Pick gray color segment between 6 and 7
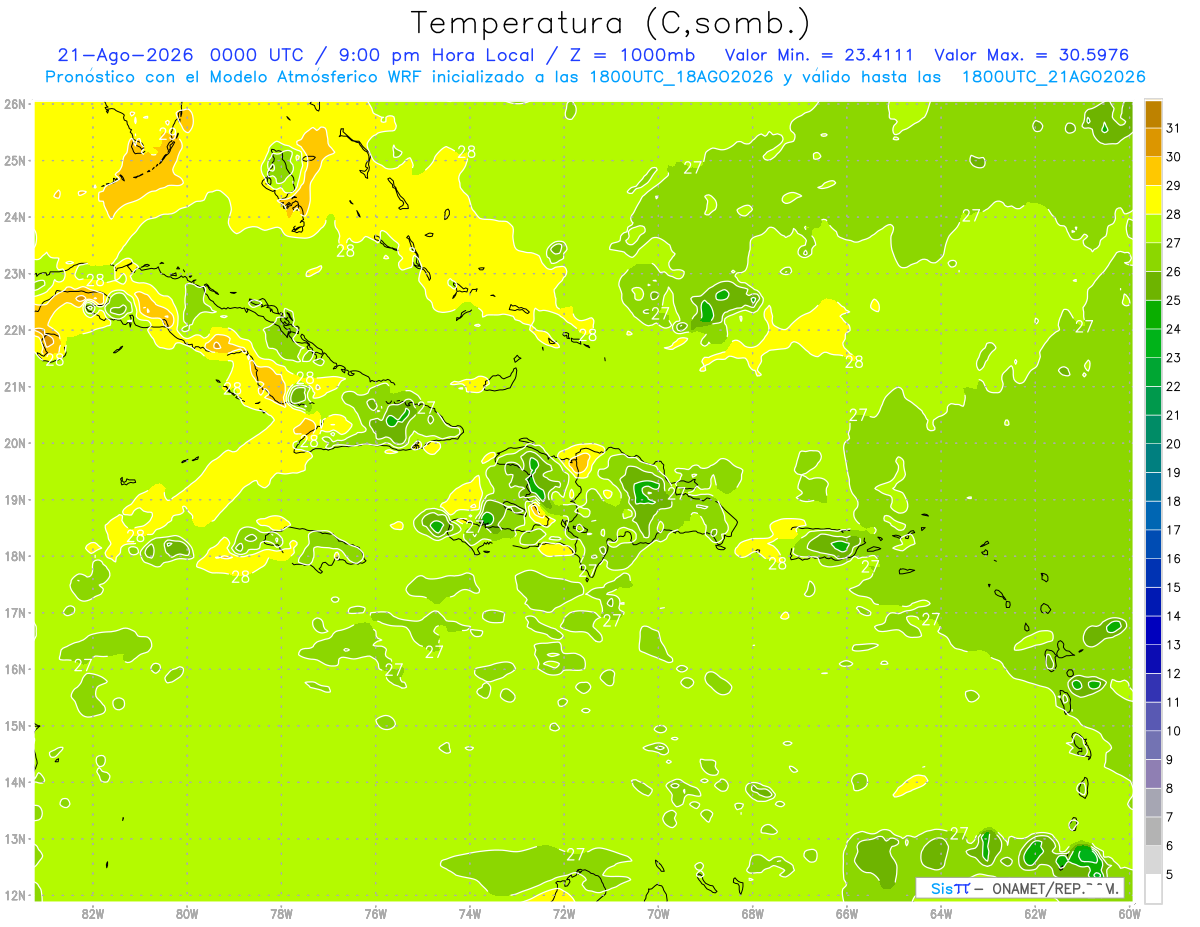This screenshot has width=1200, height=927. pos(1153,831)
